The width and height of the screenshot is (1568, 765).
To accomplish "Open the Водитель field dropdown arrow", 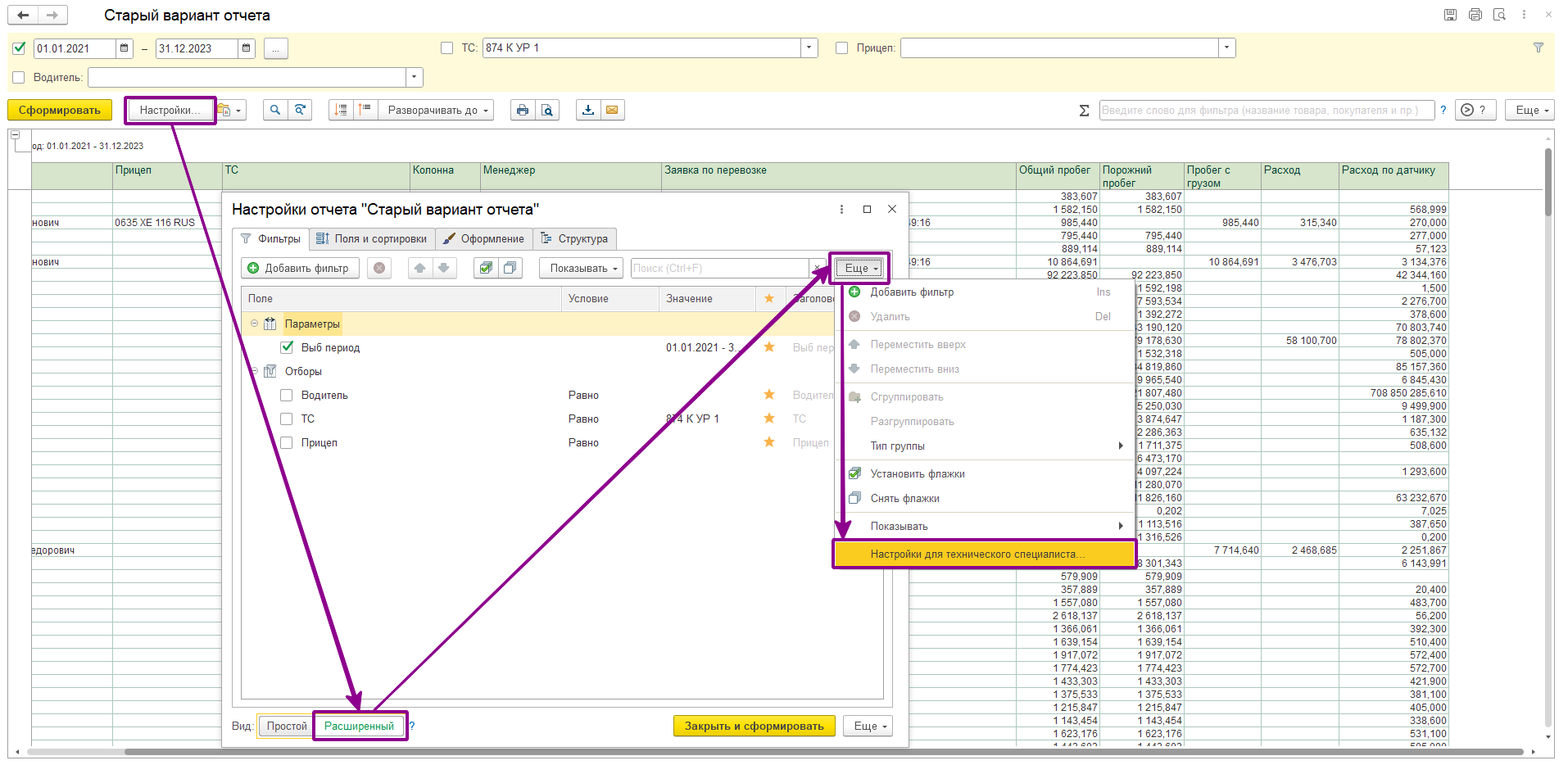I will pos(415,78).
